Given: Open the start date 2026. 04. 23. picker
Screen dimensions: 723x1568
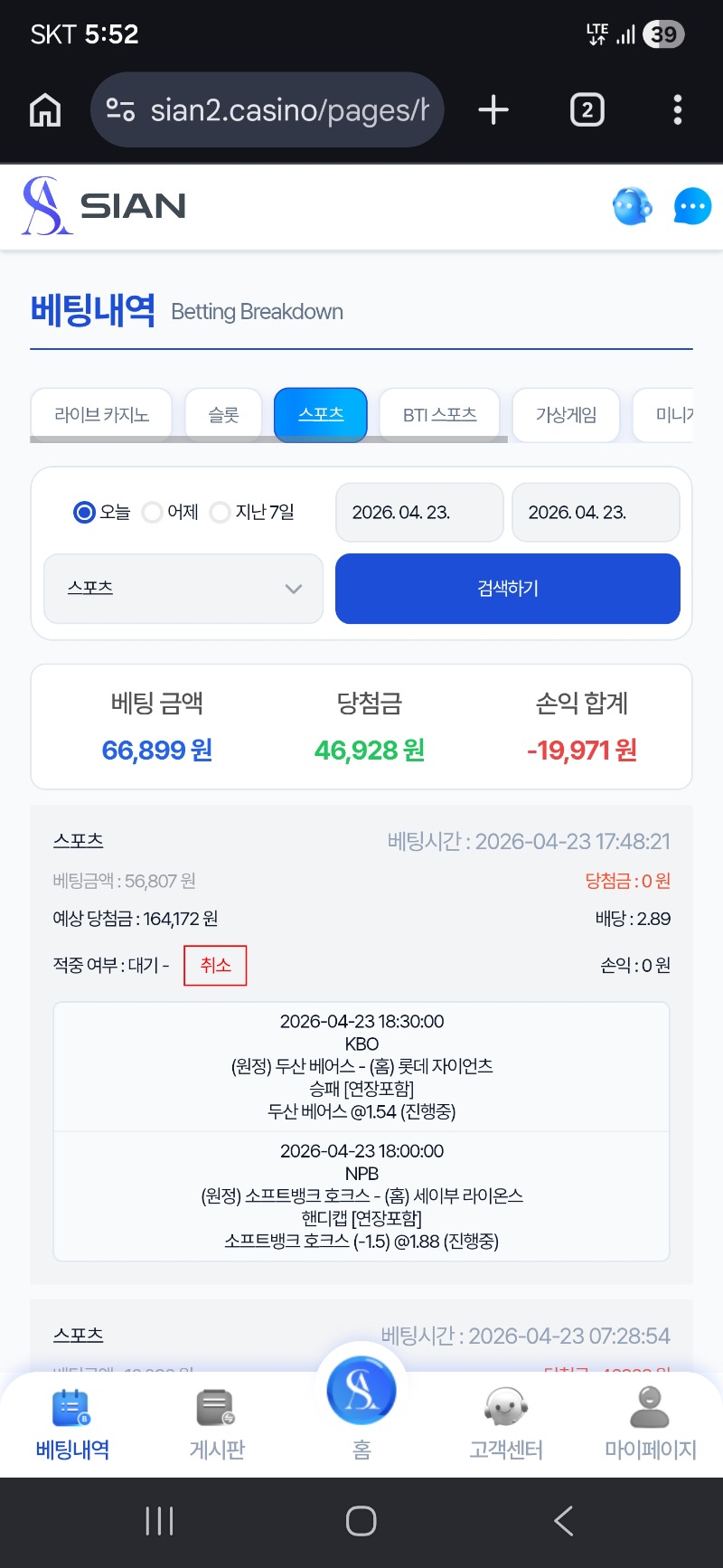Looking at the screenshot, I should click(419, 513).
